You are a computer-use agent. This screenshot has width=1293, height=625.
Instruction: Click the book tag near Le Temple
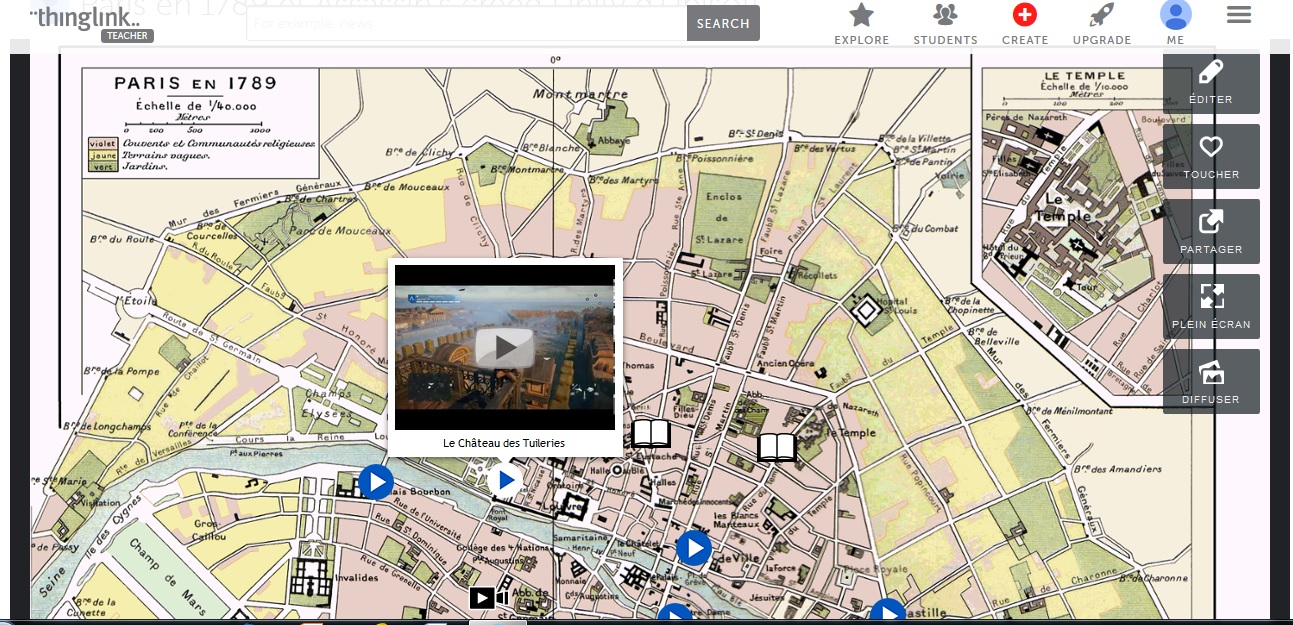776,447
